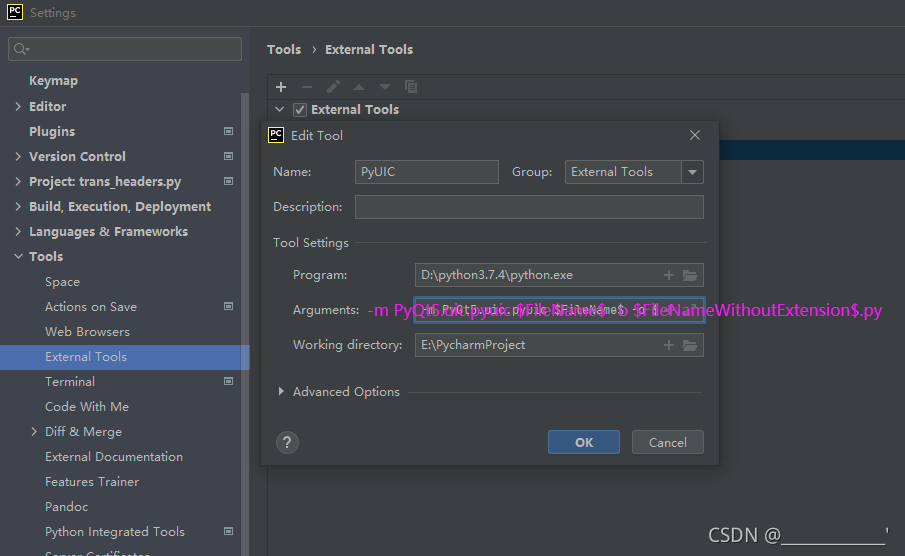This screenshot has height=556, width=905.
Task: Open folder browser for Working directory
Action: pyautogui.click(x=690, y=345)
